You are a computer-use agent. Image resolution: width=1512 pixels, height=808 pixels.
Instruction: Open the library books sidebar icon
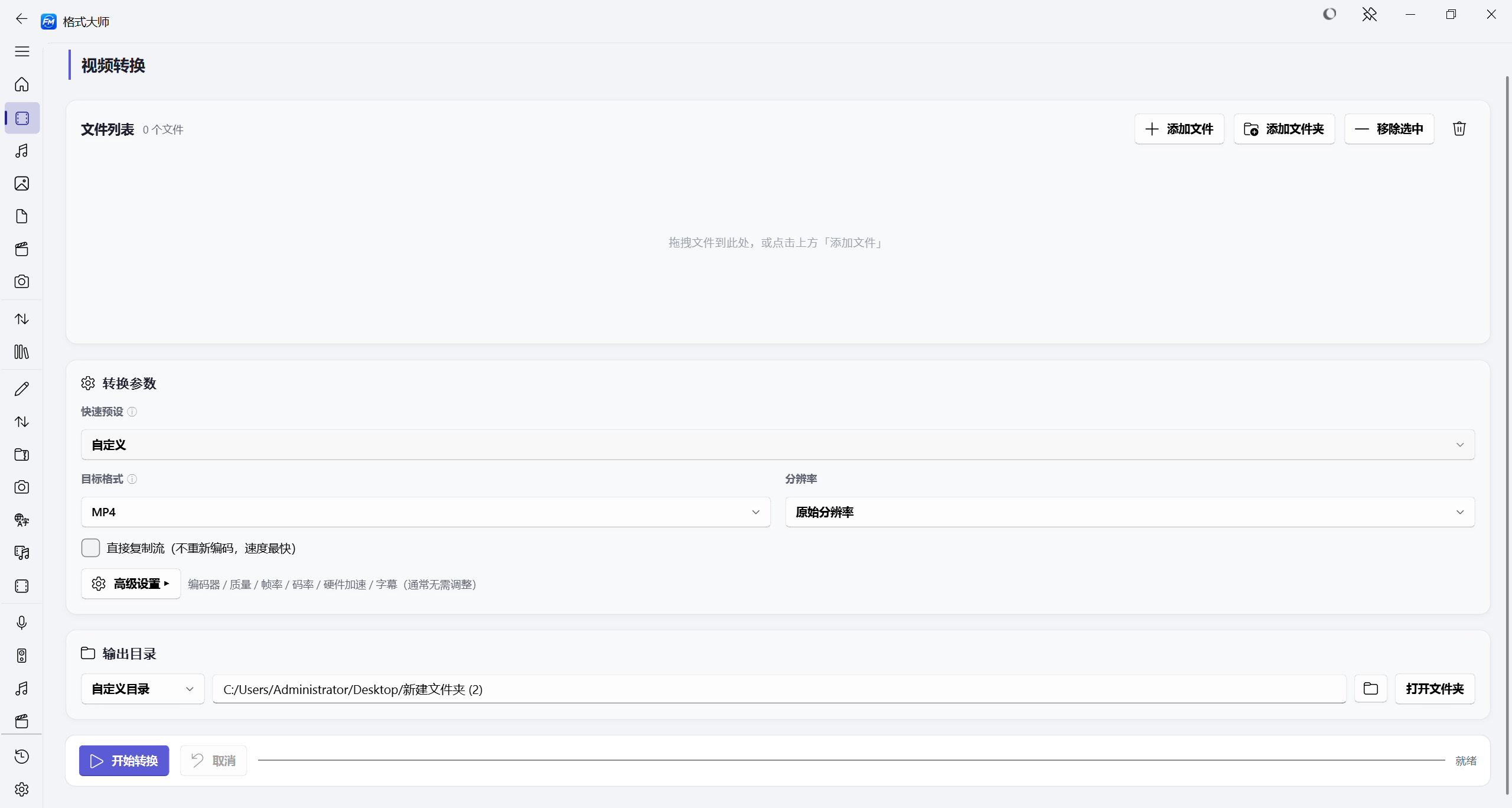coord(22,352)
